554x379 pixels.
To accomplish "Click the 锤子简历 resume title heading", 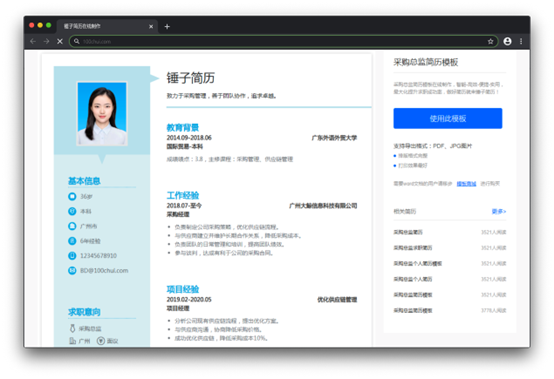I will pyautogui.click(x=190, y=78).
